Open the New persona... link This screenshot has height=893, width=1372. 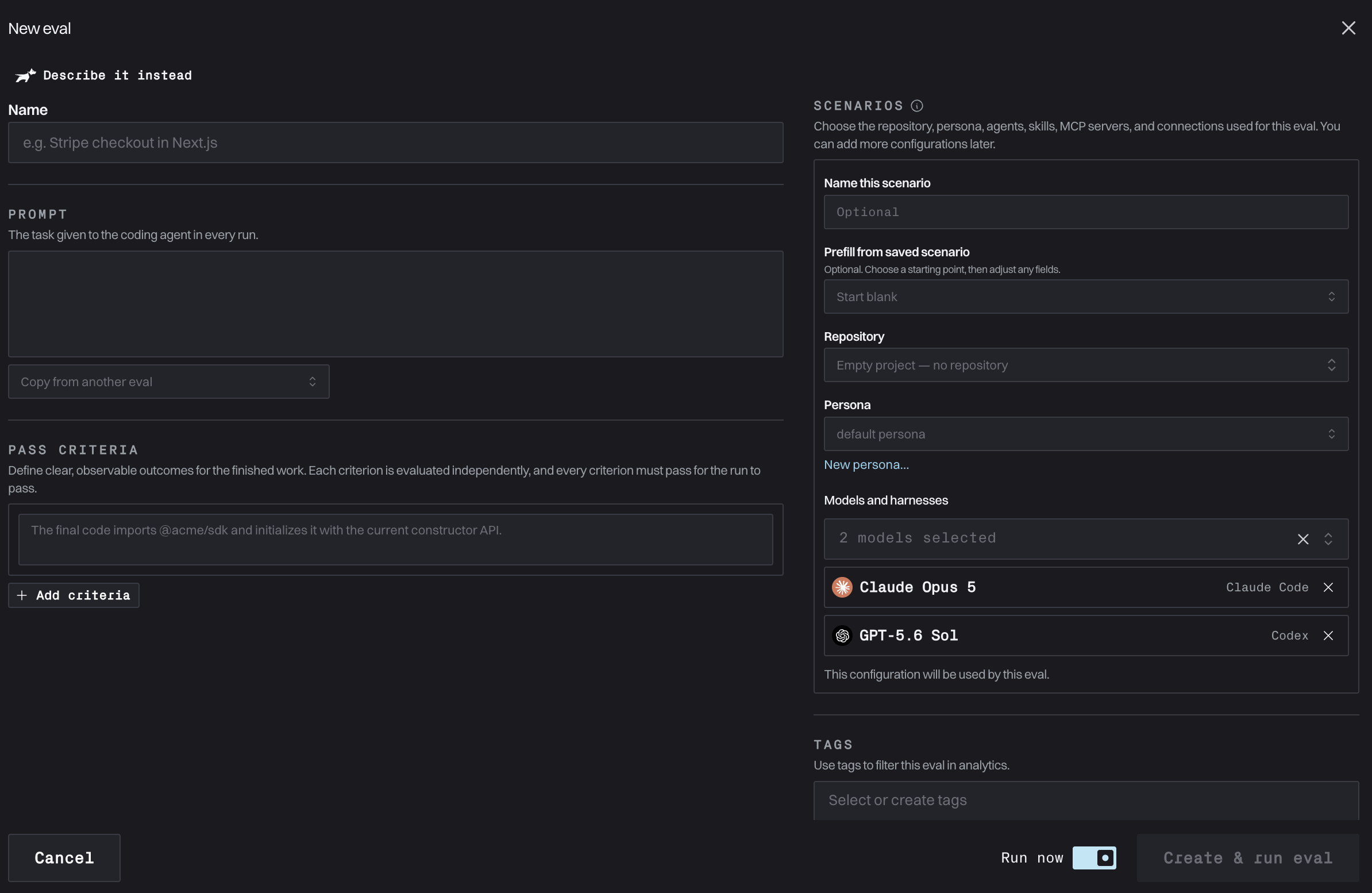point(866,465)
